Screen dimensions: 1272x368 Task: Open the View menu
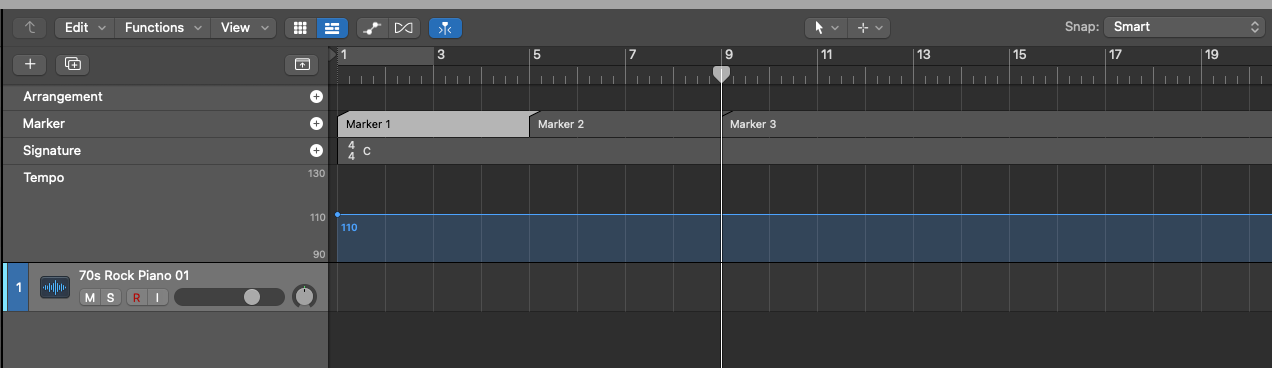coord(244,28)
